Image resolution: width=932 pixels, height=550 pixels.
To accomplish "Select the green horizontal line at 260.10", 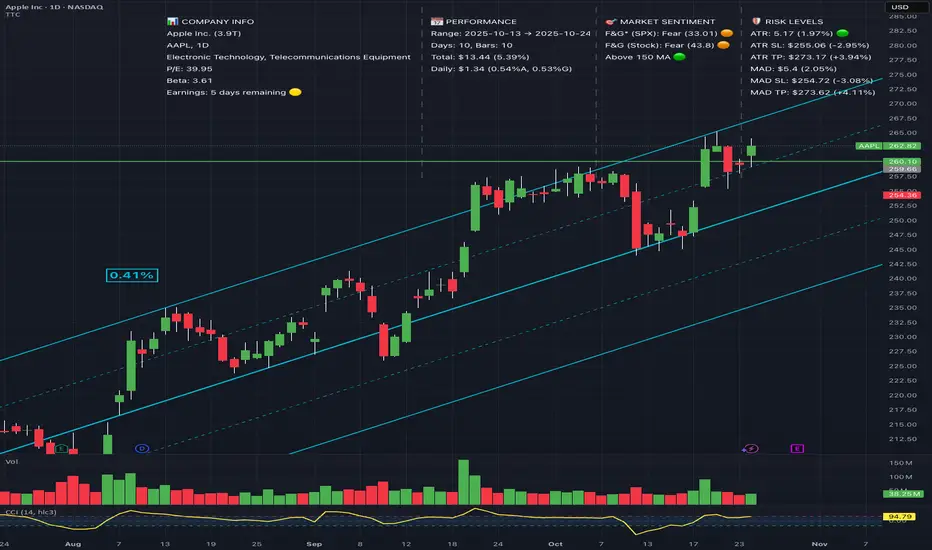I will [440, 161].
